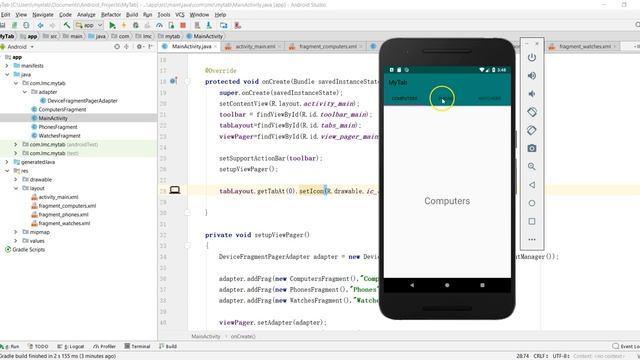This screenshot has width=640, height=360.
Task: Click the scroll-from-source target icon in project panel
Action: pyautogui.click(x=117, y=47)
